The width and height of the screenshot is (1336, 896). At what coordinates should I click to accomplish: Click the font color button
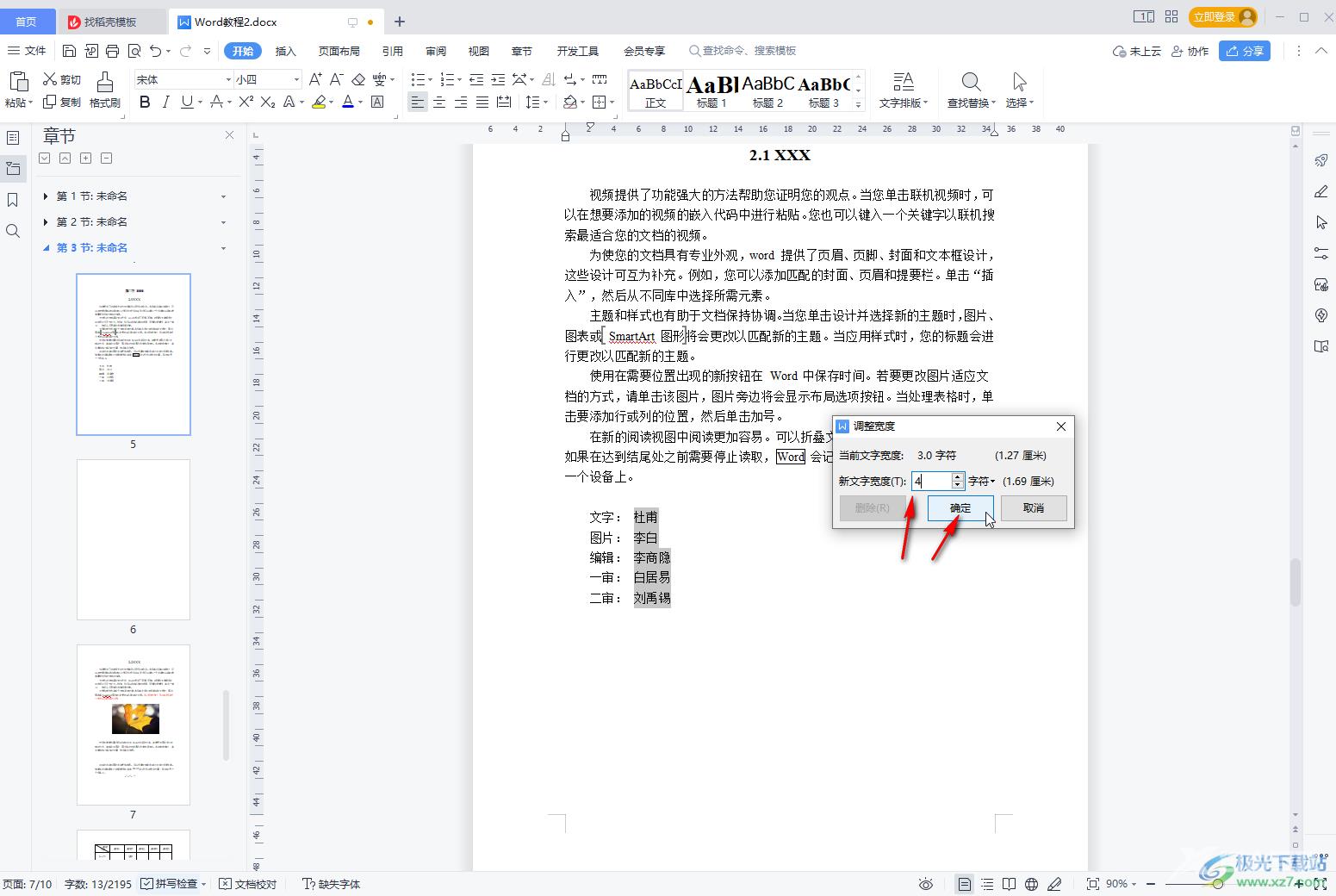(x=348, y=102)
